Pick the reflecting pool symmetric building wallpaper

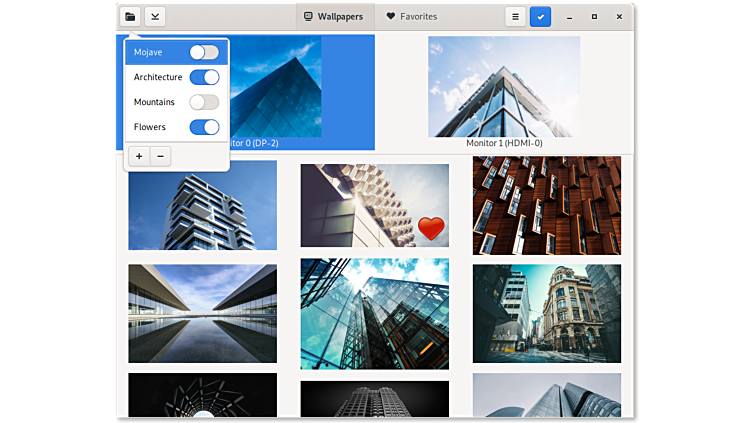point(202,313)
